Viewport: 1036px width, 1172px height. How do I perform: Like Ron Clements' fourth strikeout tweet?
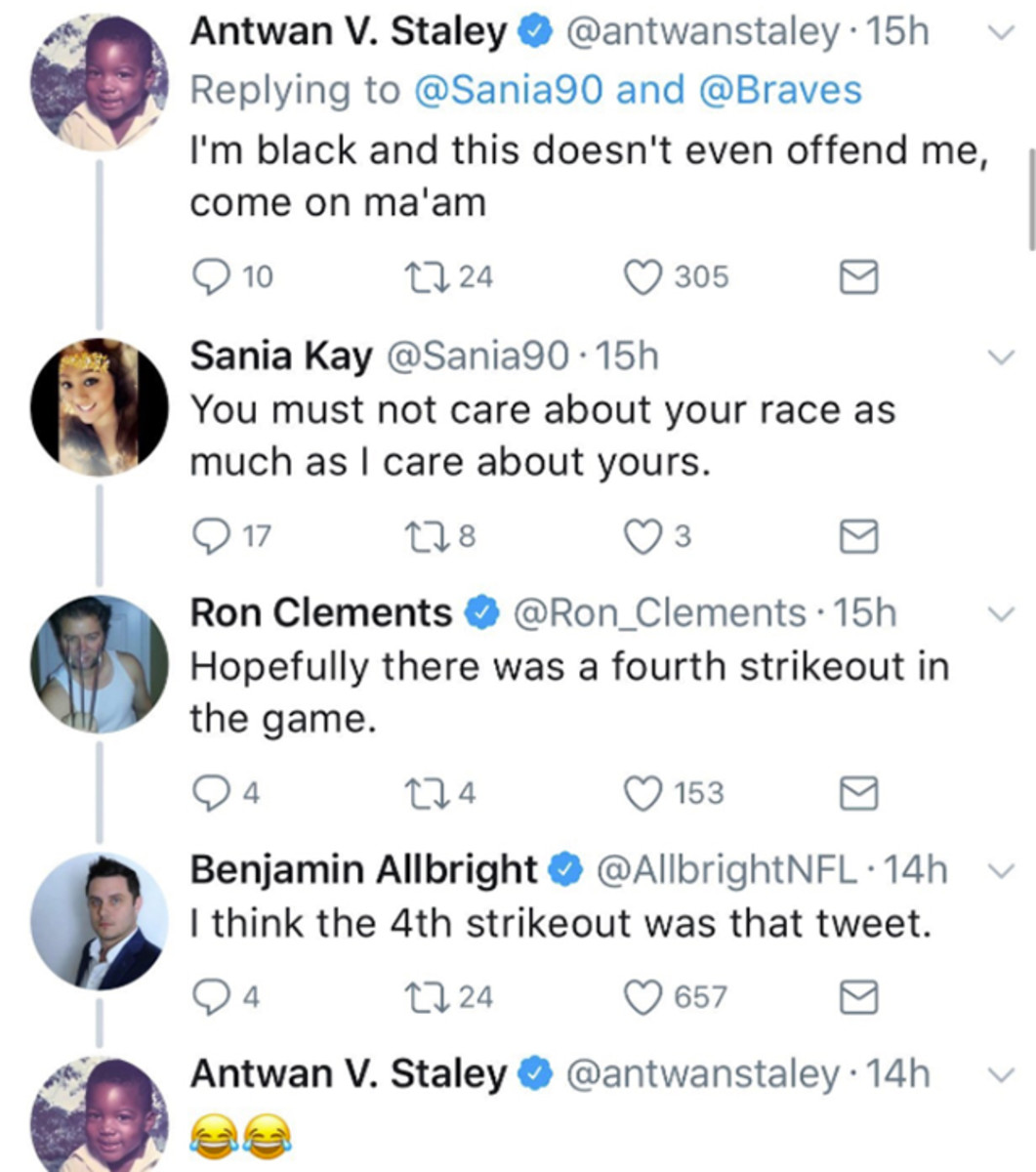tap(642, 794)
